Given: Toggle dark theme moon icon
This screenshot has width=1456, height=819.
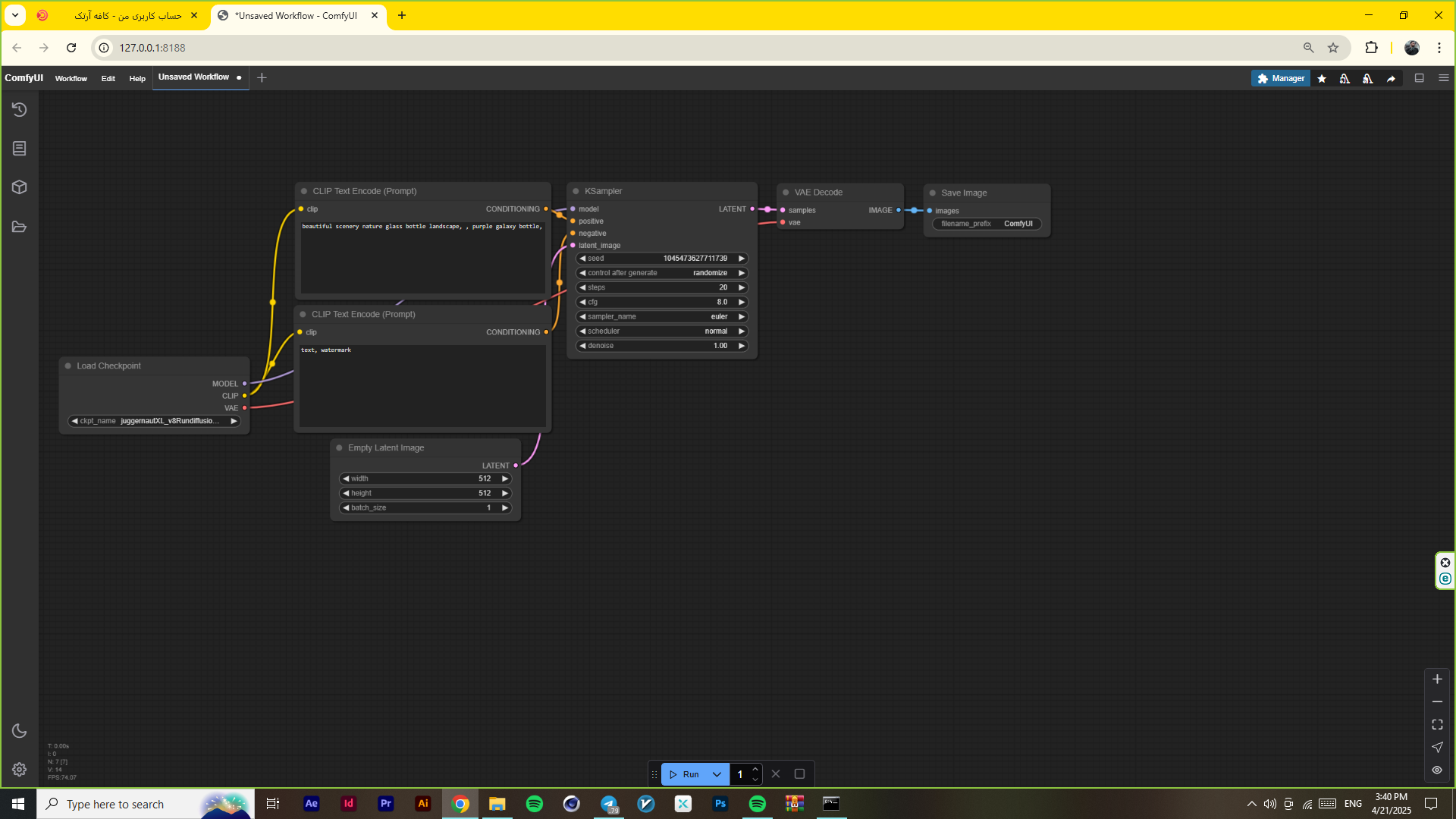Looking at the screenshot, I should click(x=20, y=731).
